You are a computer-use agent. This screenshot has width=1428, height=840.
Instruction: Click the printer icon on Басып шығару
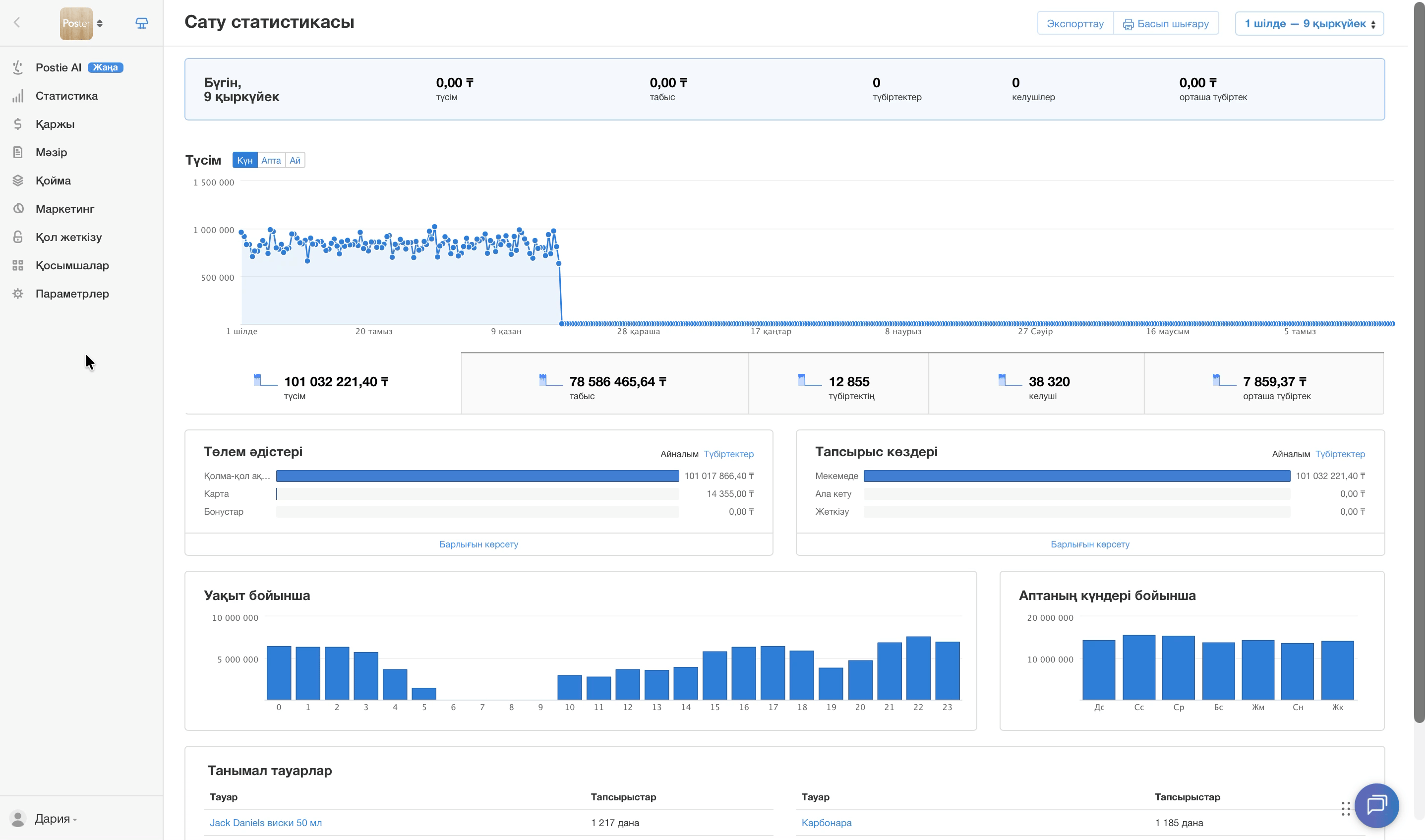1128,24
